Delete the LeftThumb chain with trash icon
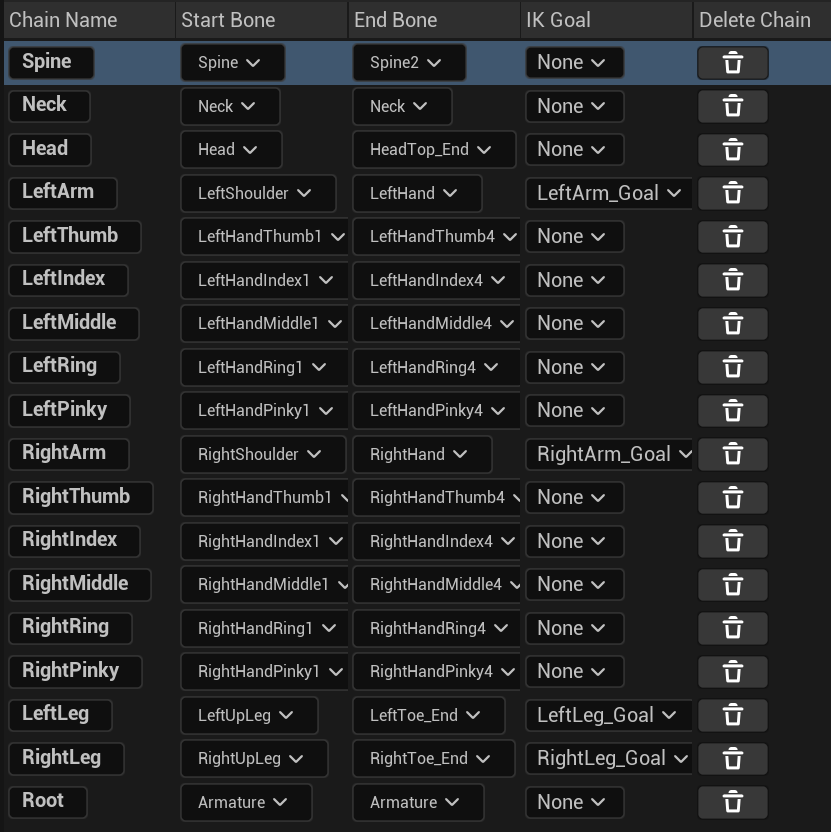831x832 pixels. tap(732, 237)
